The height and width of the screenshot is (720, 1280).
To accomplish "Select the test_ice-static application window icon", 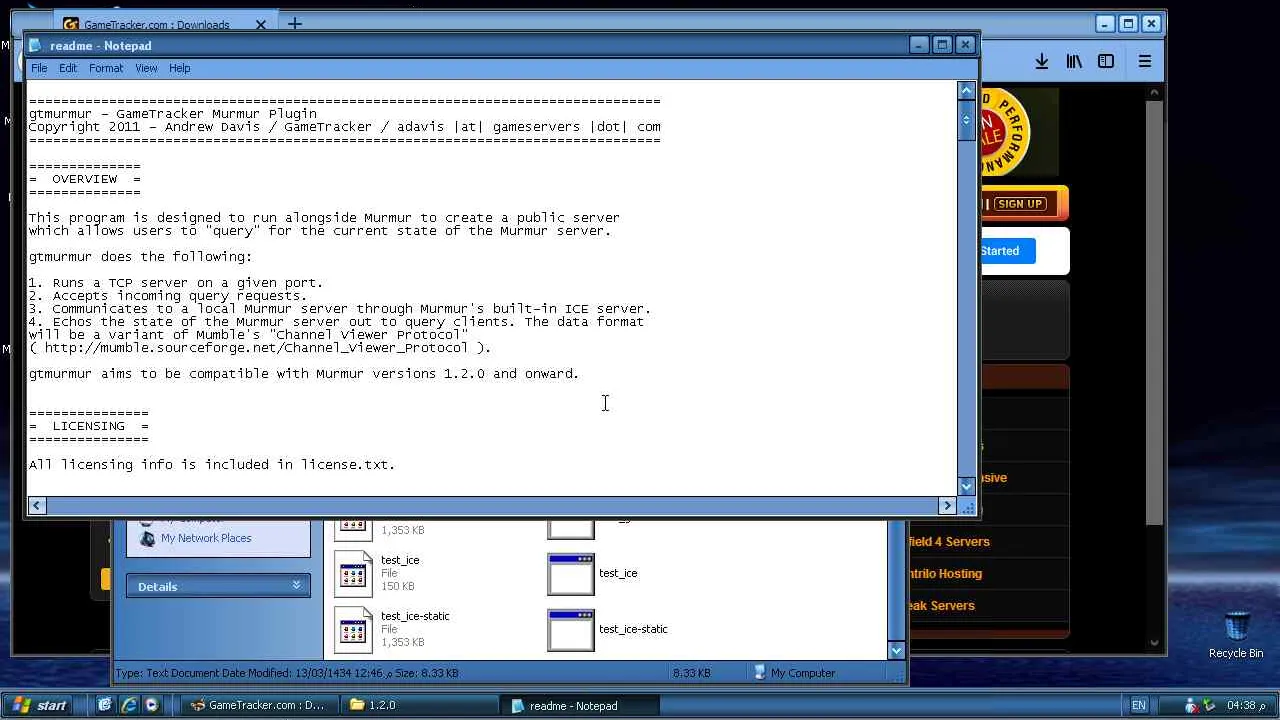I will coord(571,630).
